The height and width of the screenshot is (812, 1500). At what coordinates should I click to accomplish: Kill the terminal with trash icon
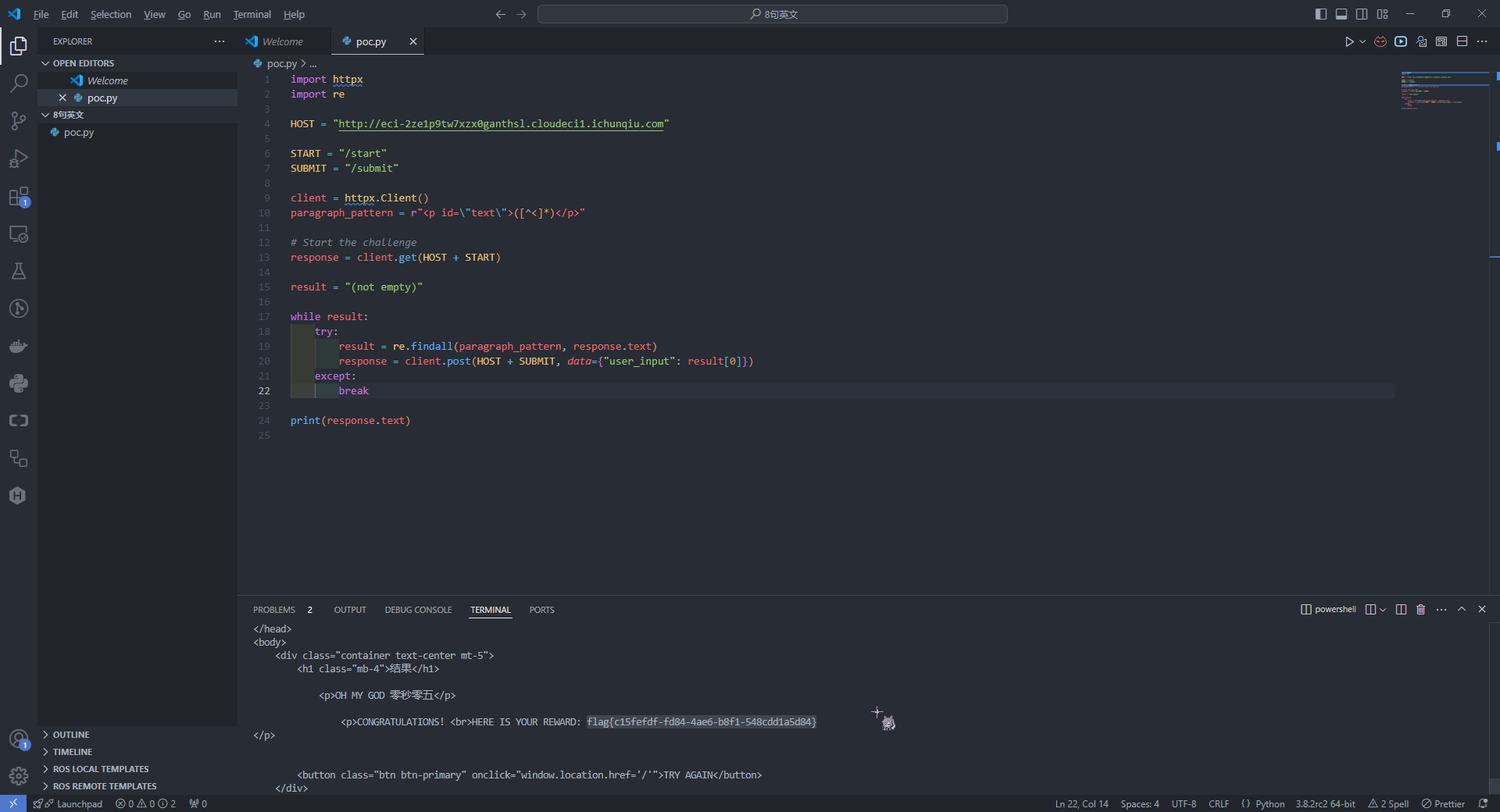1420,609
